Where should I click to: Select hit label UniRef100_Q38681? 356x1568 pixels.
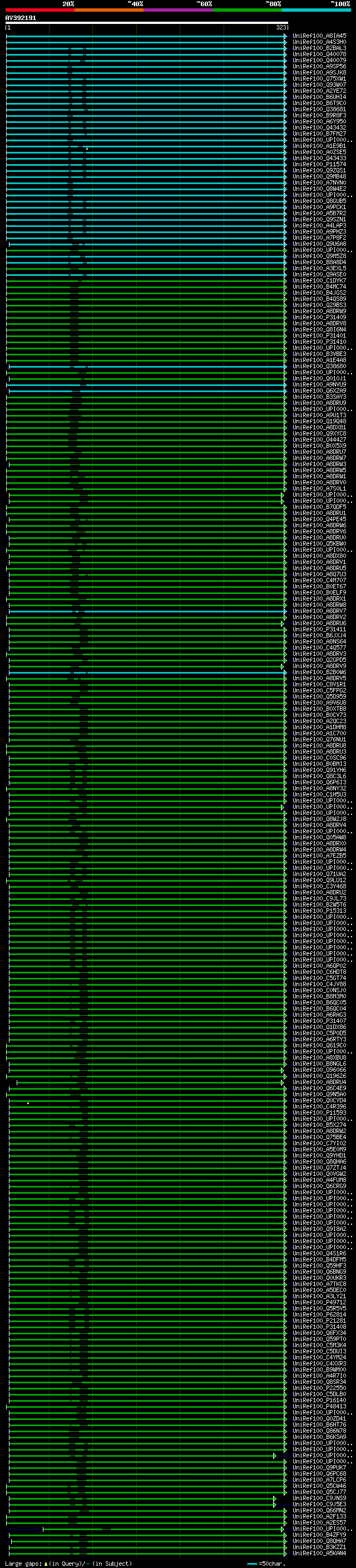tap(319, 109)
